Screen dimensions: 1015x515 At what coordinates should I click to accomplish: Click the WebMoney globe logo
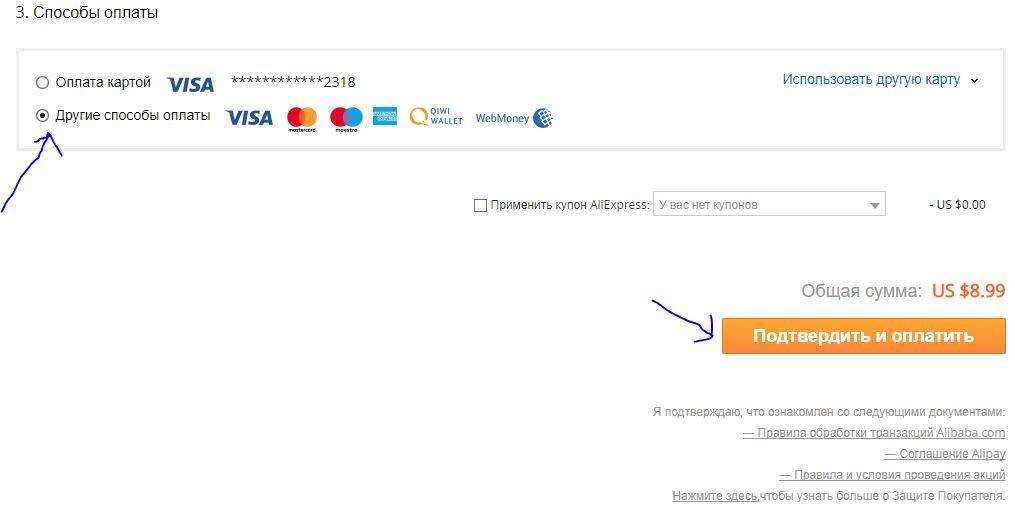[x=542, y=118]
